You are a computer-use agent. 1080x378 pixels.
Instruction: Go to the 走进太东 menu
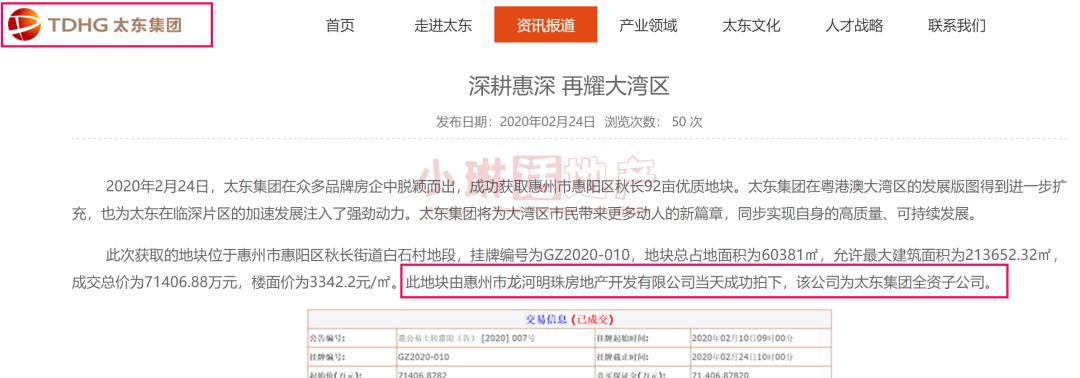(x=443, y=25)
